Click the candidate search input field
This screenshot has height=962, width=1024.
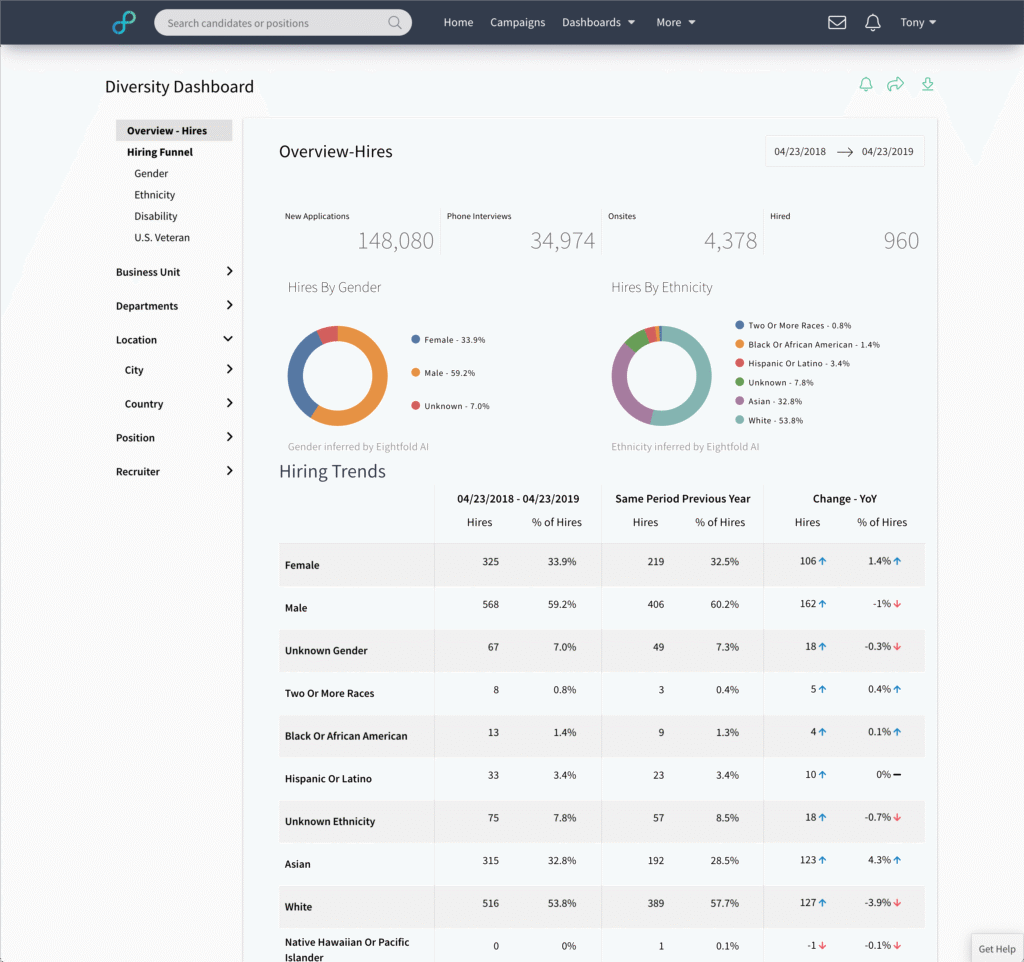point(270,22)
